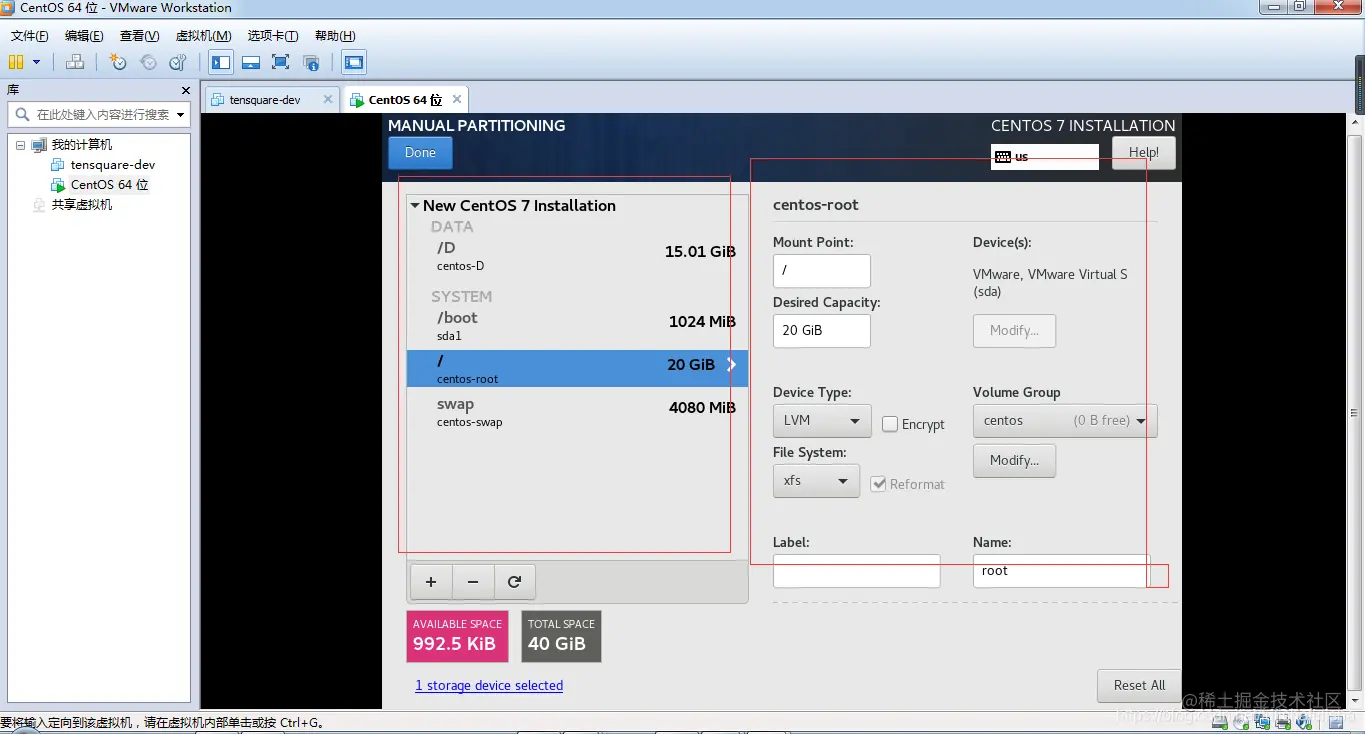
Task: Open the power options dropdown arrow beside pause
Action: (37, 62)
